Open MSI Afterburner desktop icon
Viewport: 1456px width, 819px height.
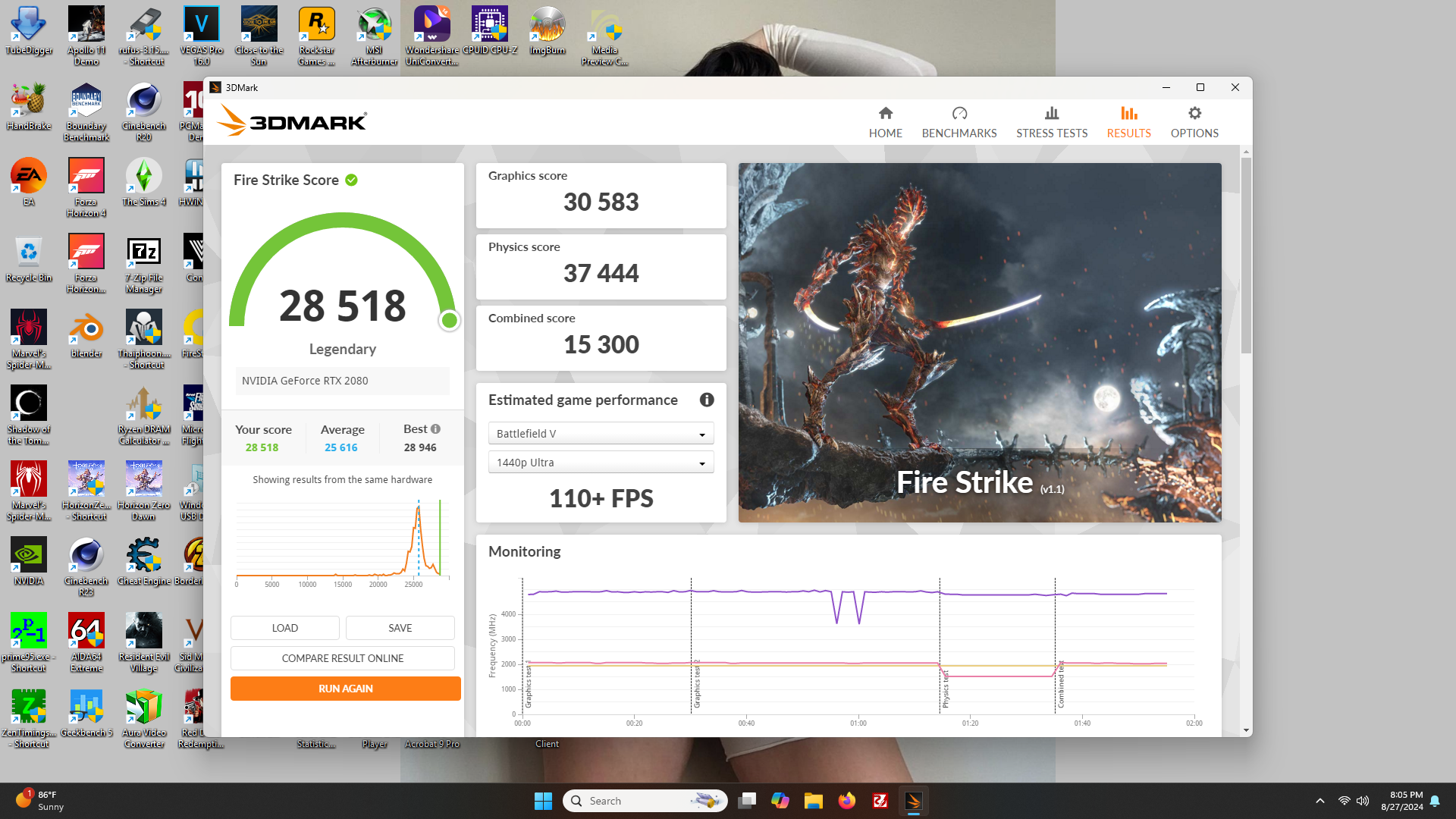375,36
